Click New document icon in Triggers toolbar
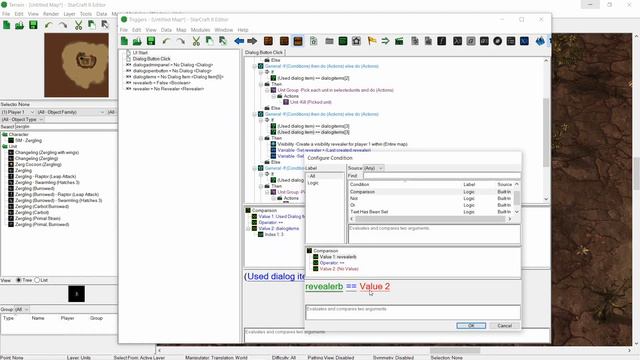Screen dimensions: 640x360 click(124, 41)
